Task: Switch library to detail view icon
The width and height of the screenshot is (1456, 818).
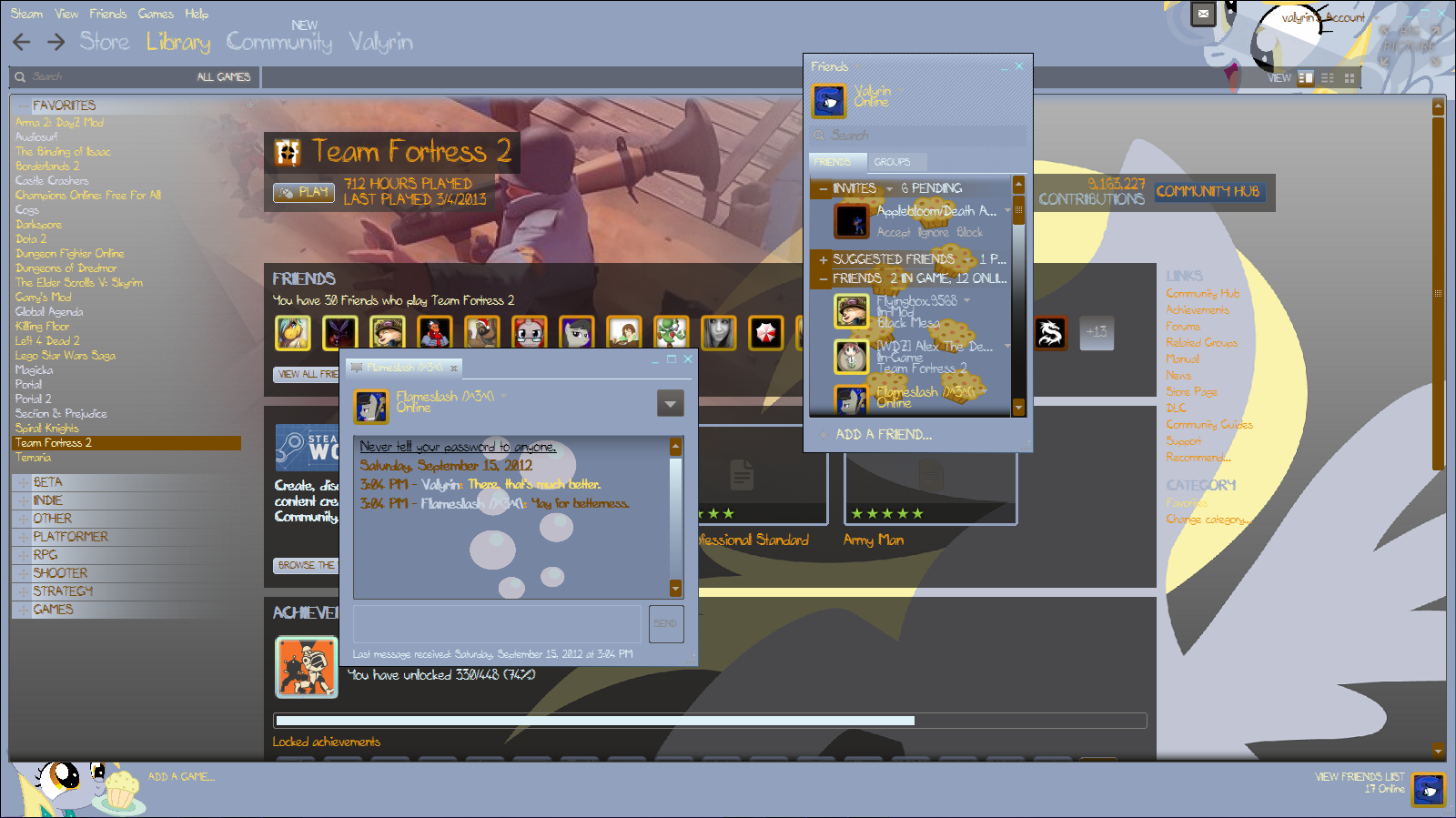Action: (1306, 78)
